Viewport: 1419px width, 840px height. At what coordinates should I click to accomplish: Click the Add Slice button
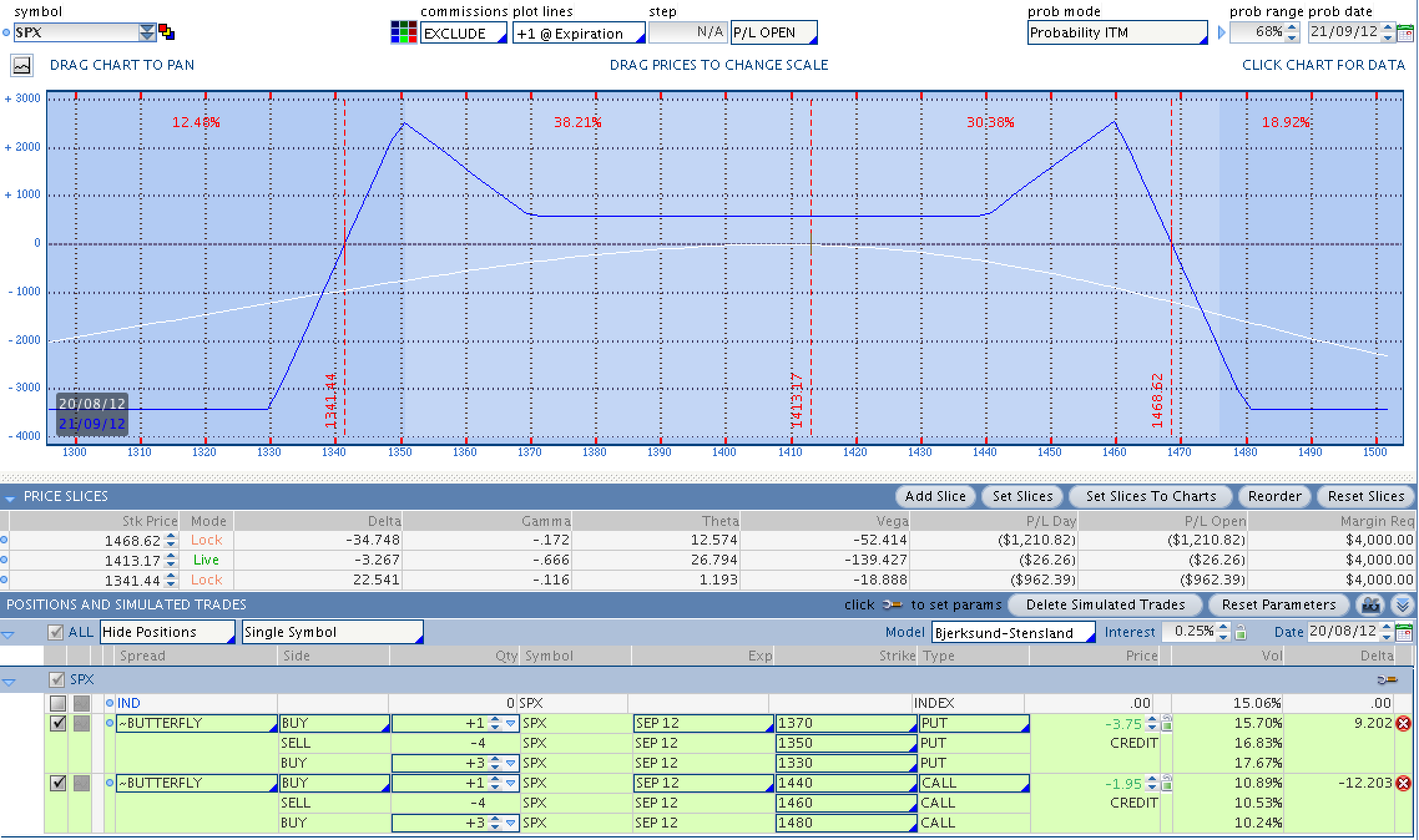935,497
